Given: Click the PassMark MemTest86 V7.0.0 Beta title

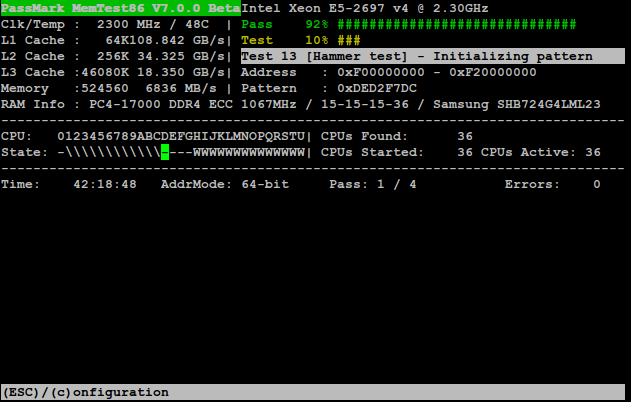Looking at the screenshot, I should [121, 8].
